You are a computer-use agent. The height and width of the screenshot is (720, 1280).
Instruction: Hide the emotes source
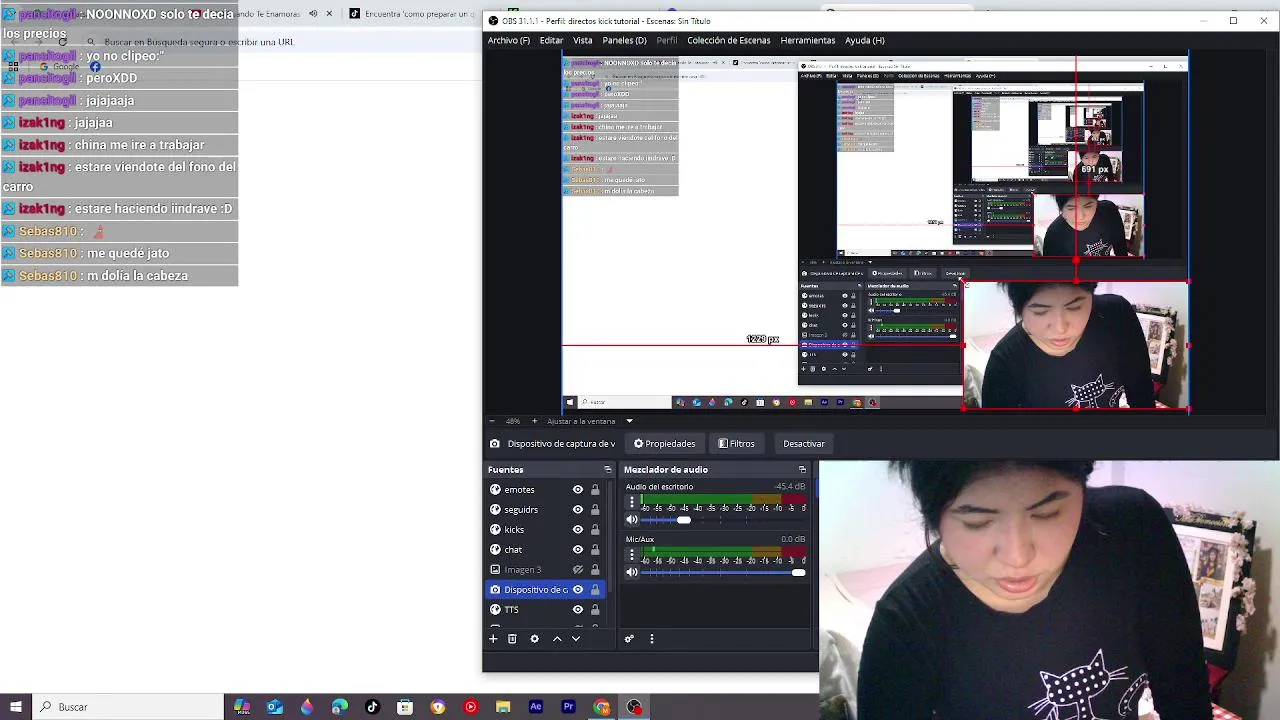click(577, 490)
